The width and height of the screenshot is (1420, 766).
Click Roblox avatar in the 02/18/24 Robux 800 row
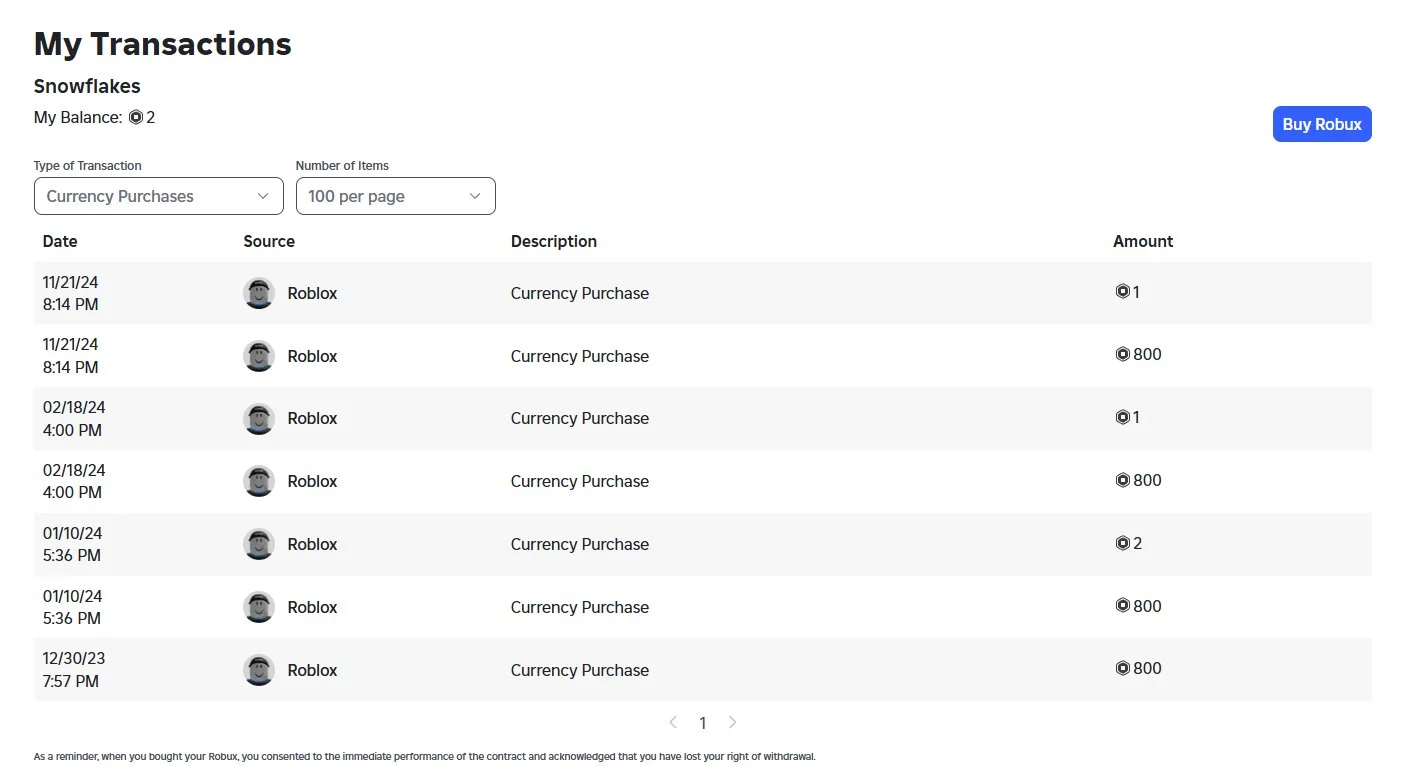(x=259, y=481)
